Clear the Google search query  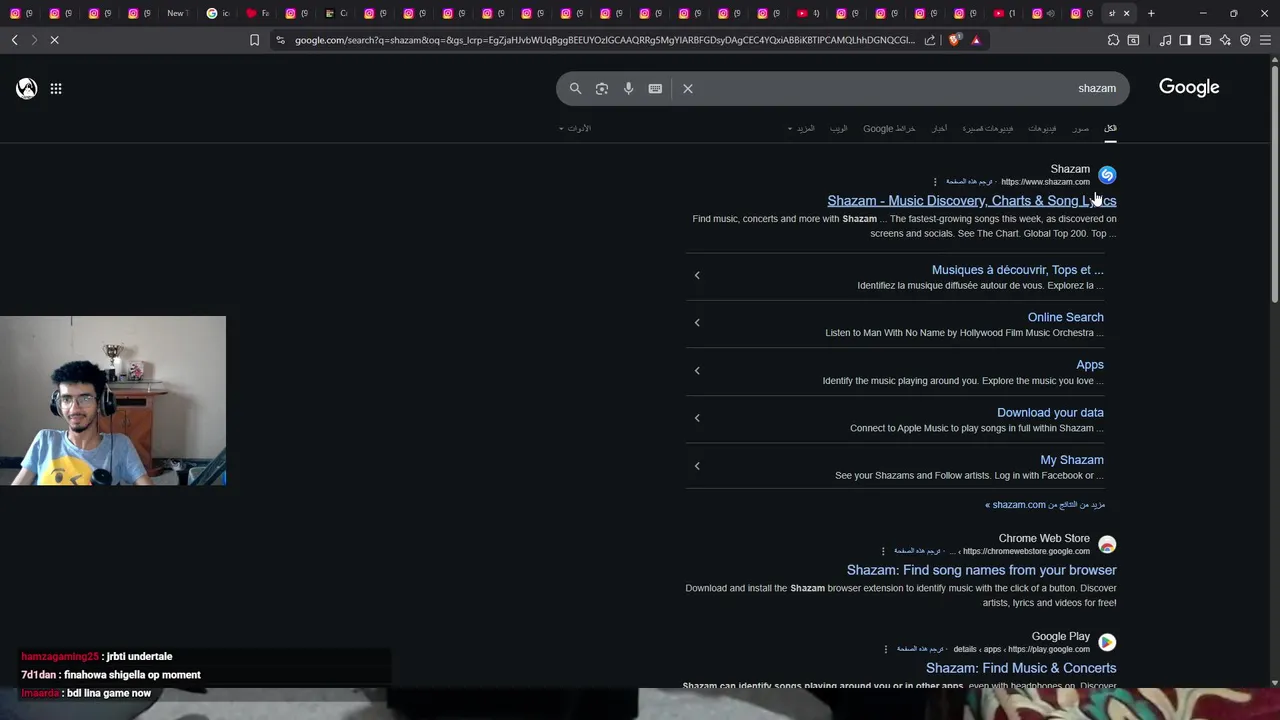(688, 88)
